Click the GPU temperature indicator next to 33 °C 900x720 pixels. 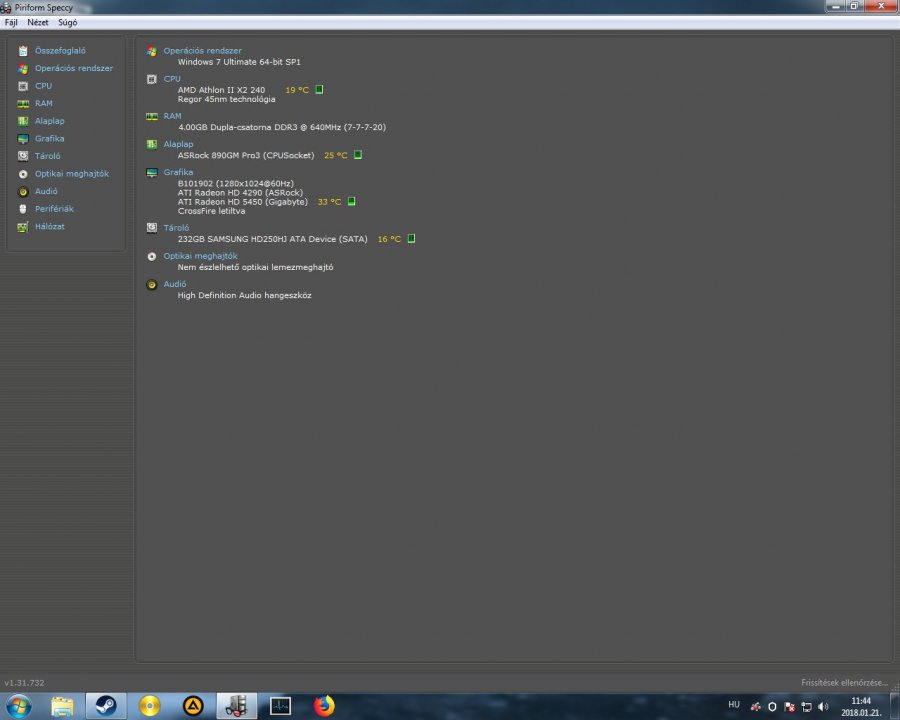352,202
